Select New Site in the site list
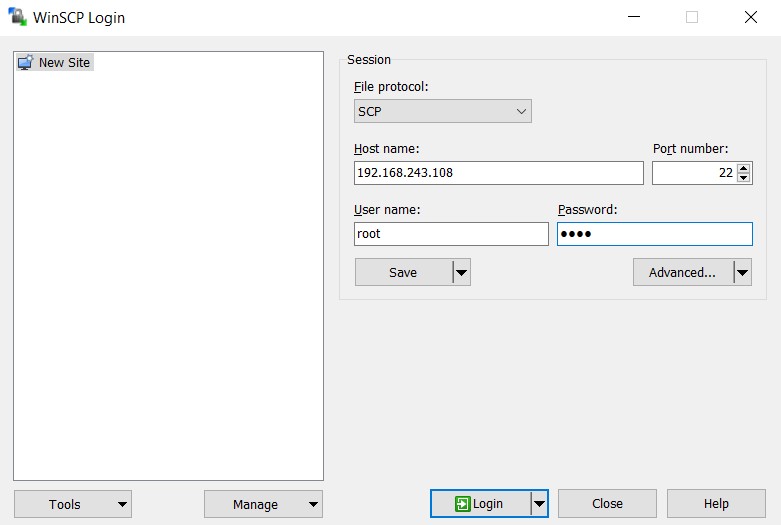Image resolution: width=781 pixels, height=525 pixels. (64, 62)
